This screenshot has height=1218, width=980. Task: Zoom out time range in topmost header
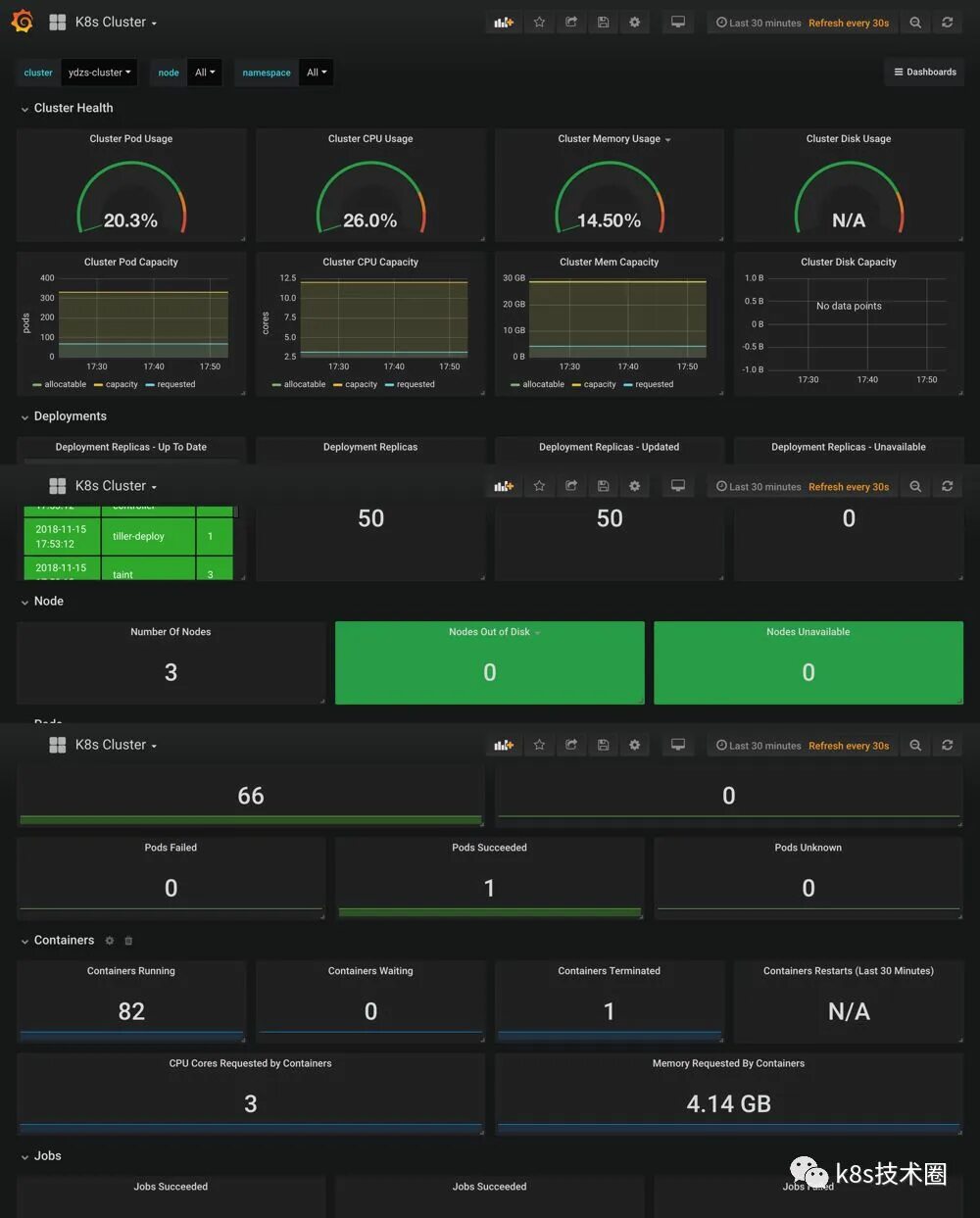(x=915, y=23)
